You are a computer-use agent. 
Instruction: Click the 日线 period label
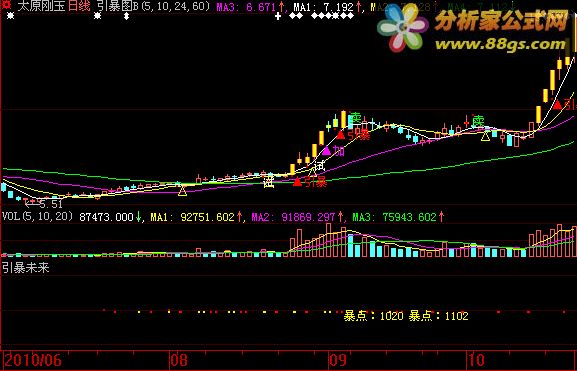[79, 6]
